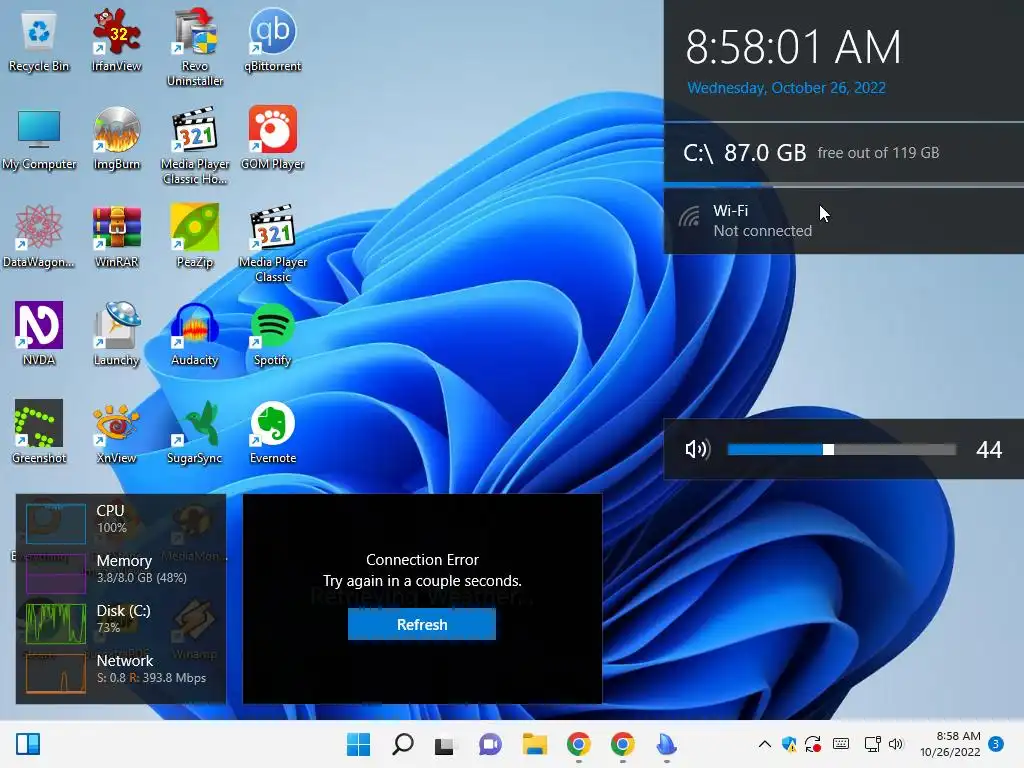Click the C:\ free disk space widget
Screen dimensions: 1024x768
pyautogui.click(x=844, y=153)
